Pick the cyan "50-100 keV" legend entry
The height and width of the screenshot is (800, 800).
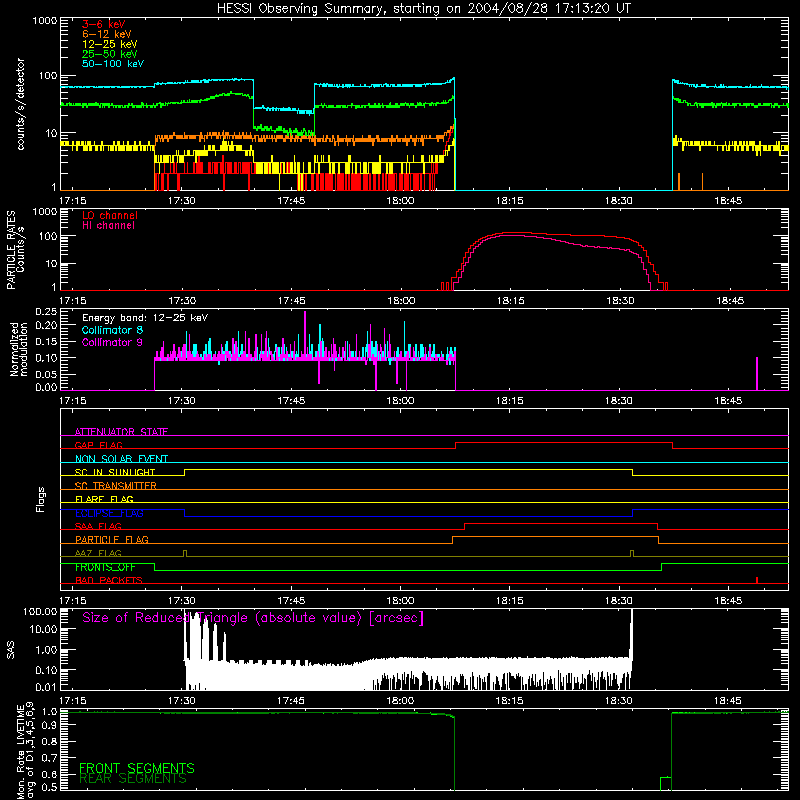113,64
